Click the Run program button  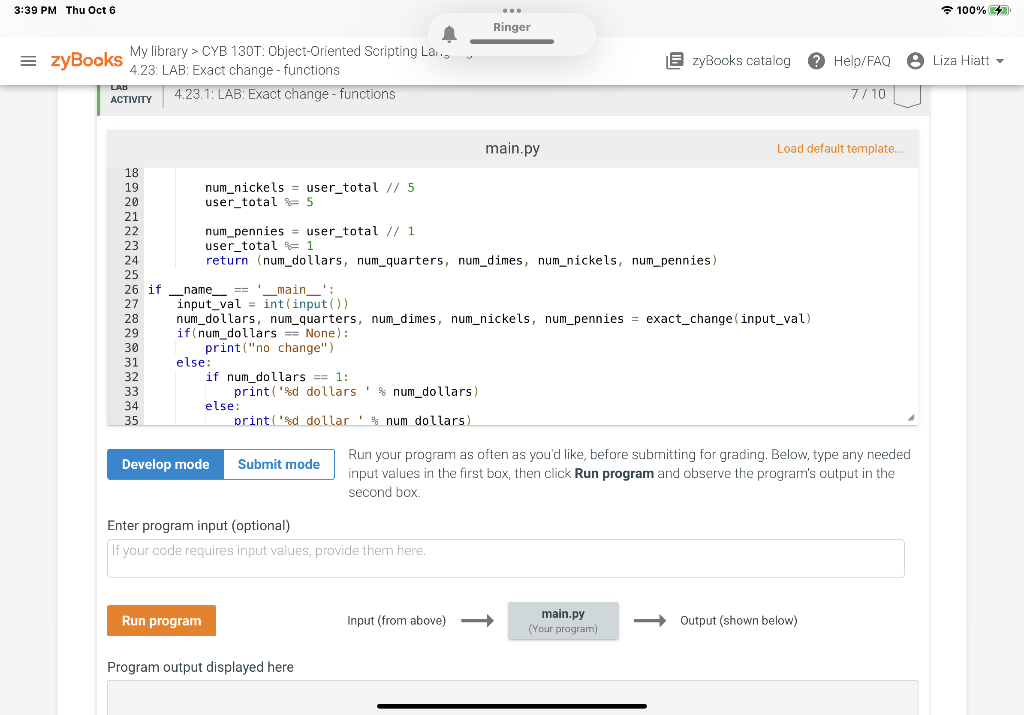click(161, 620)
